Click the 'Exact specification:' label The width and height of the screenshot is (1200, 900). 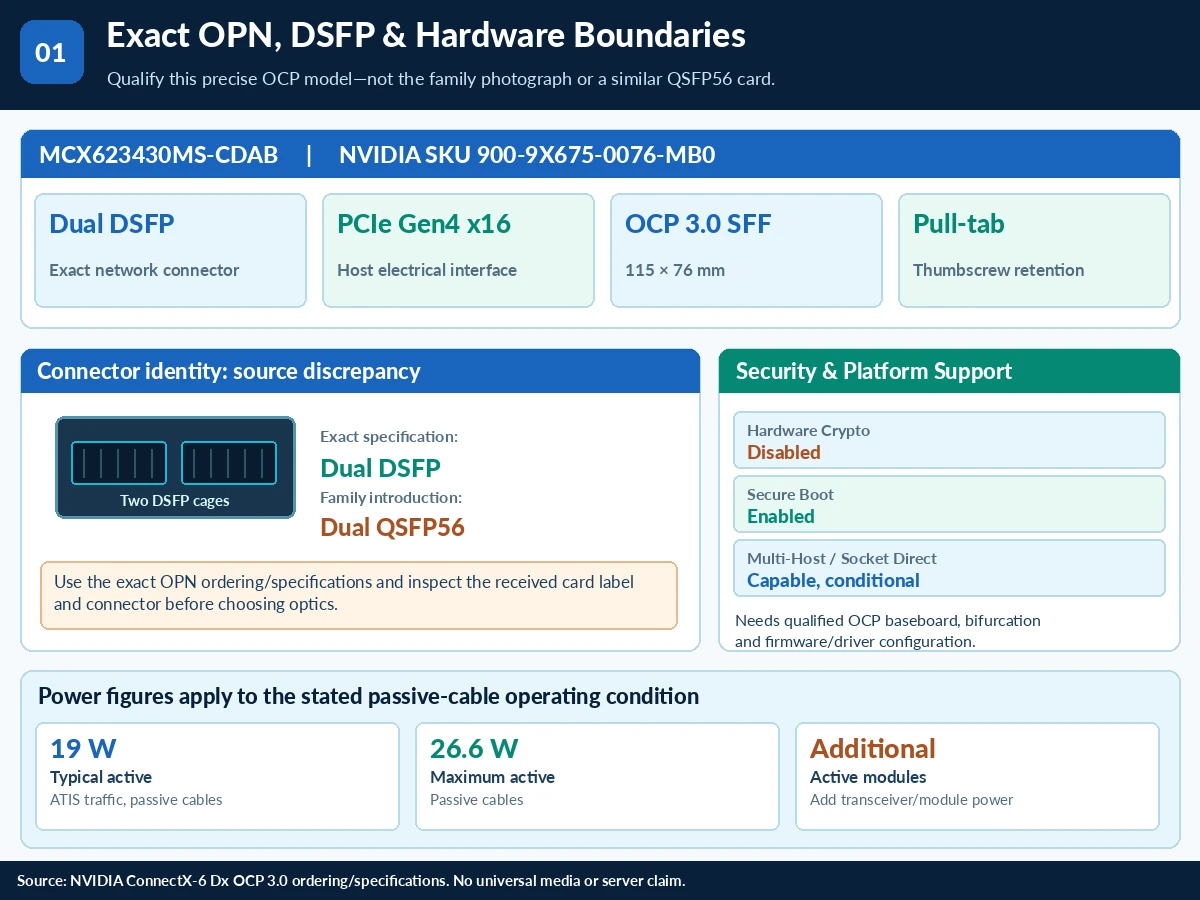point(389,437)
